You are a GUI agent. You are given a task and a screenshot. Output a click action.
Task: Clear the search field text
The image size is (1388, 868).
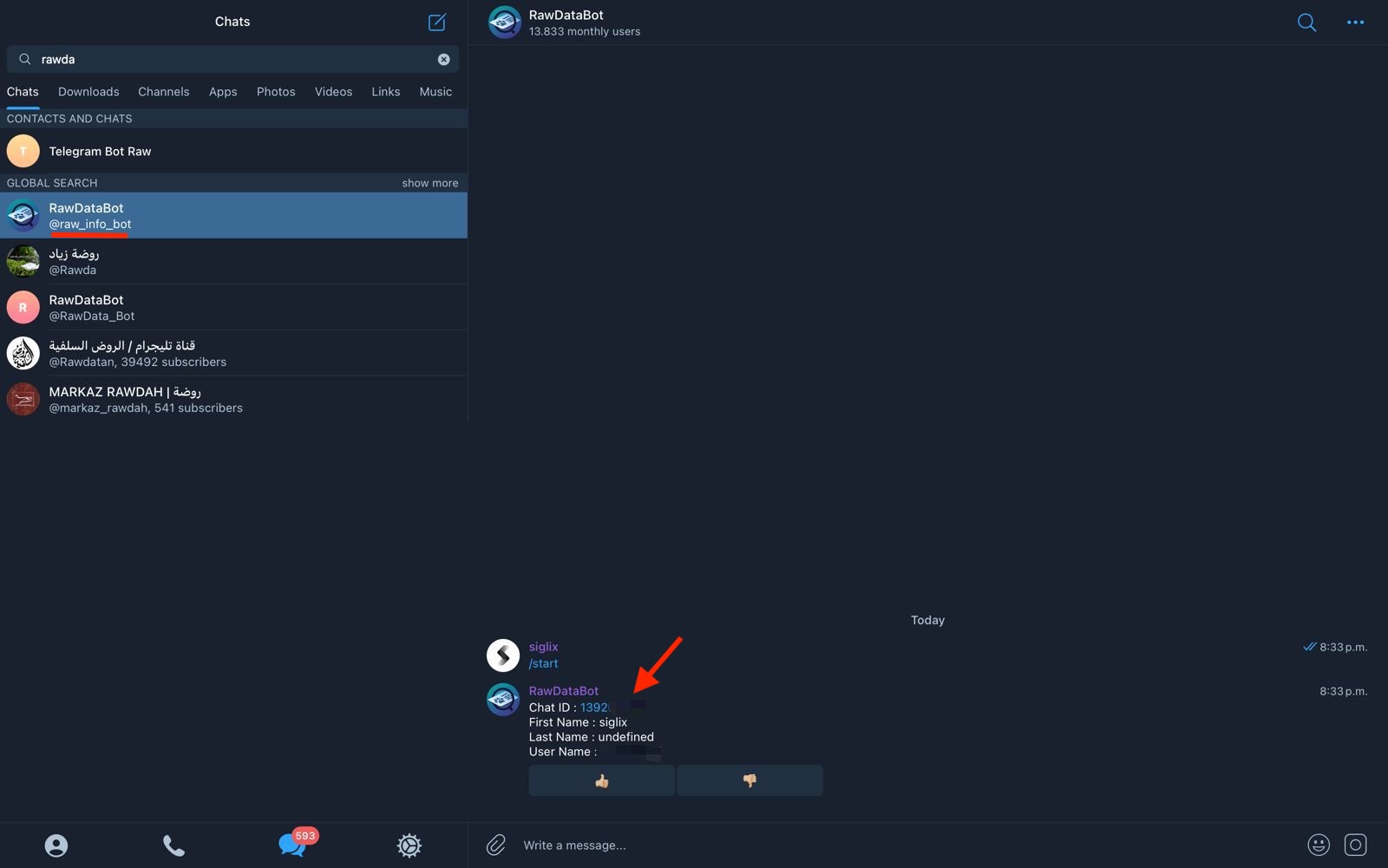(443, 59)
